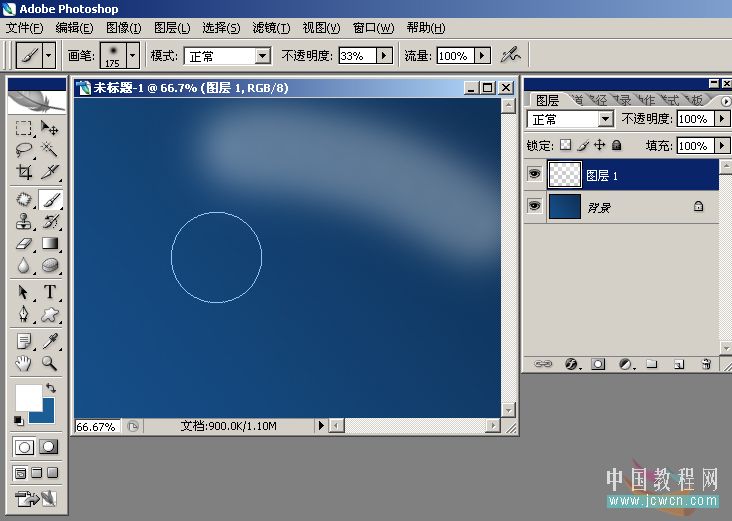
Task: Select the Move tool
Action: point(49,128)
